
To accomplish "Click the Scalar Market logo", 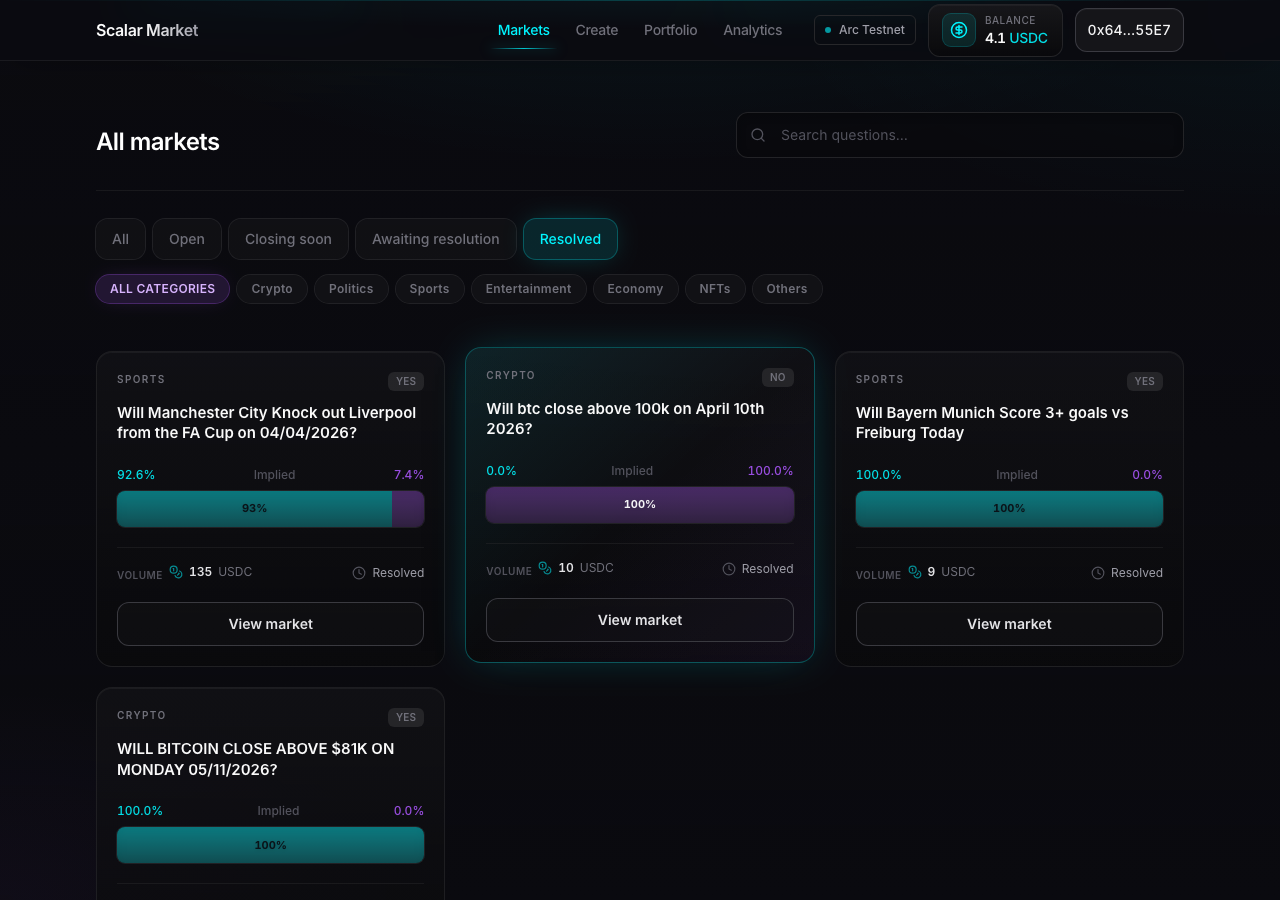I will click(147, 30).
